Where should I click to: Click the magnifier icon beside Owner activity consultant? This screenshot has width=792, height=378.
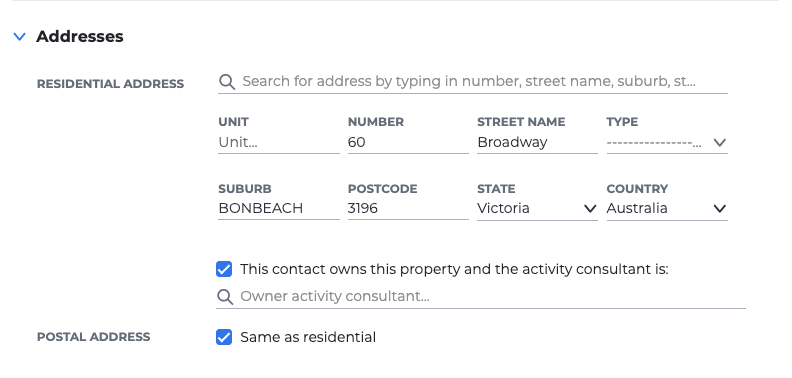(x=225, y=297)
